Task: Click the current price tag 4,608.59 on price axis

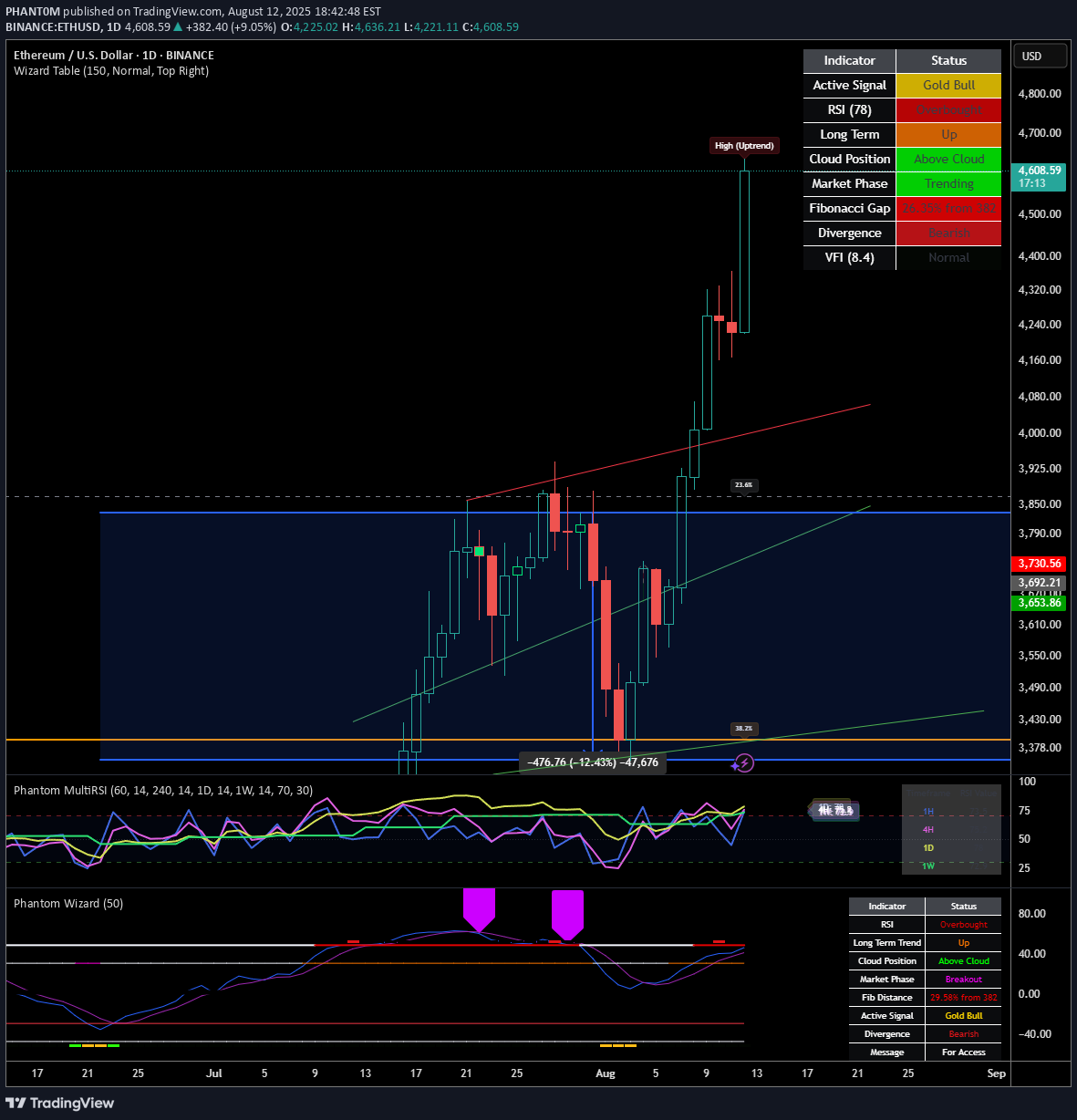Action: point(1040,176)
